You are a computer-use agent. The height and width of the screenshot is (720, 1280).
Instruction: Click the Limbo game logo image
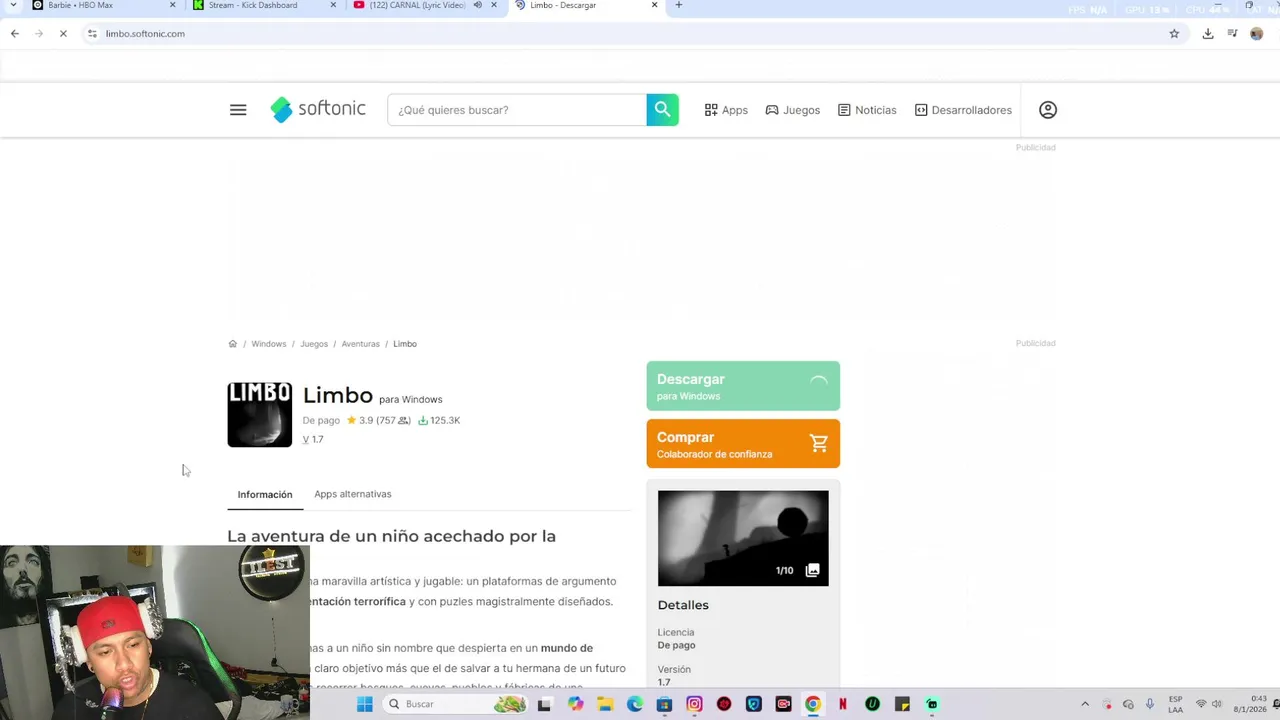(x=260, y=414)
